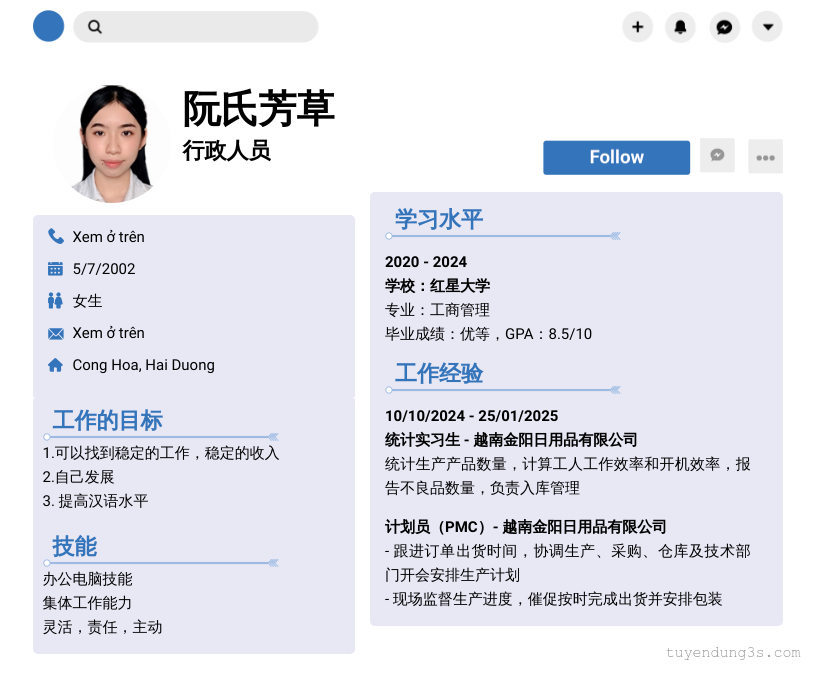
Task: Click the 技能 heading
Action: click(x=74, y=546)
